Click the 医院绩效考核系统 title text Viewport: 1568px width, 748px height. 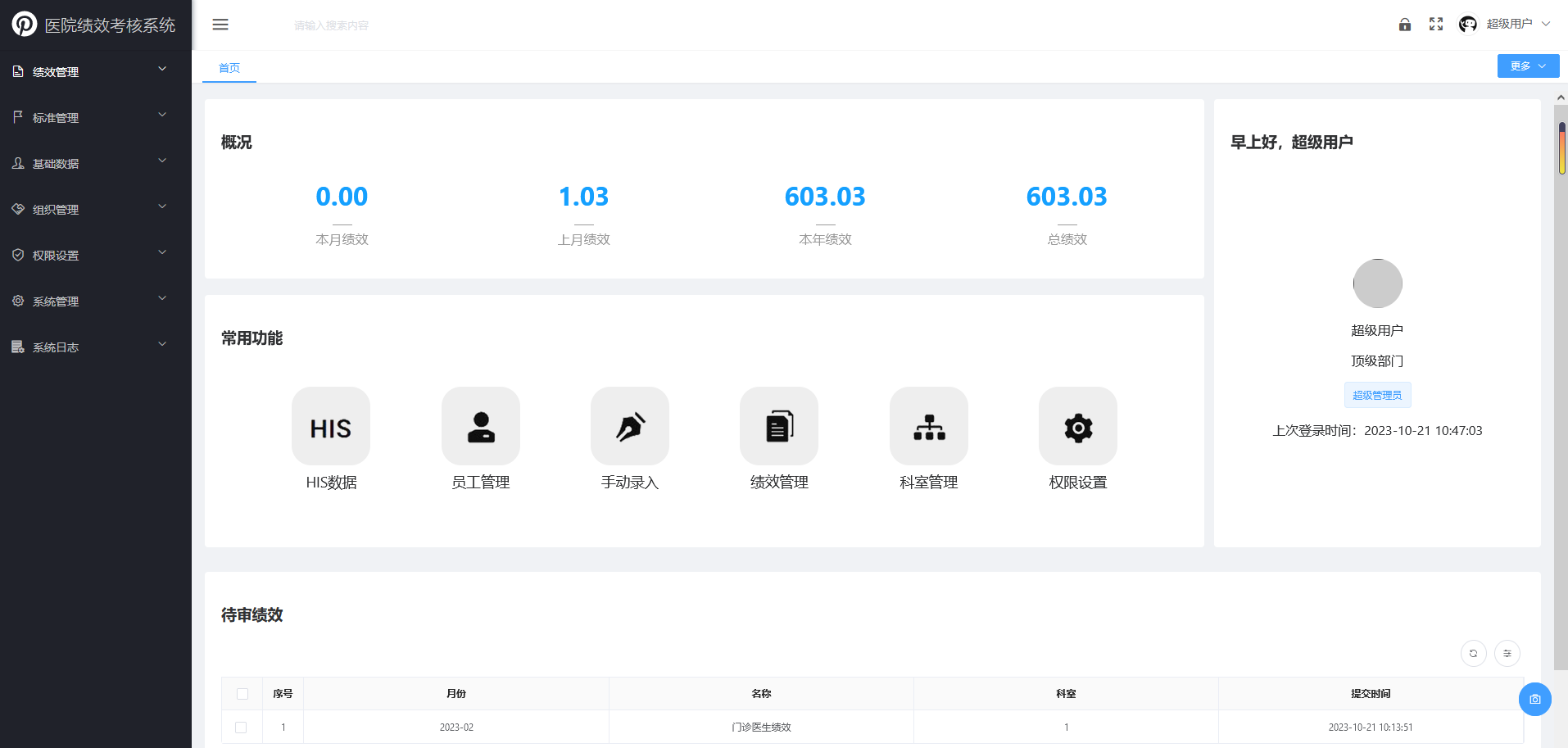click(x=110, y=25)
